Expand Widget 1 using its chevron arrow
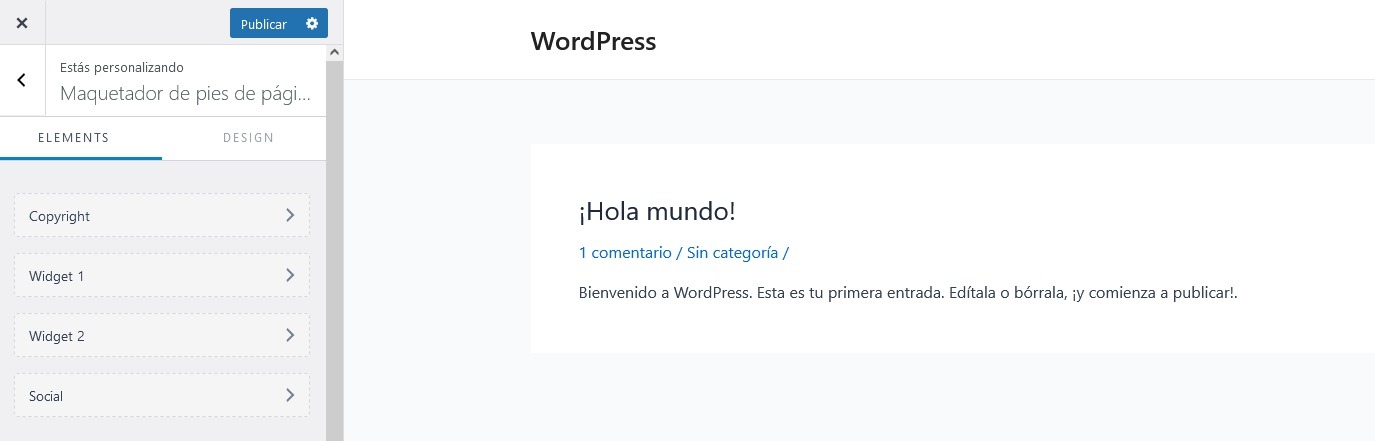 (x=290, y=275)
